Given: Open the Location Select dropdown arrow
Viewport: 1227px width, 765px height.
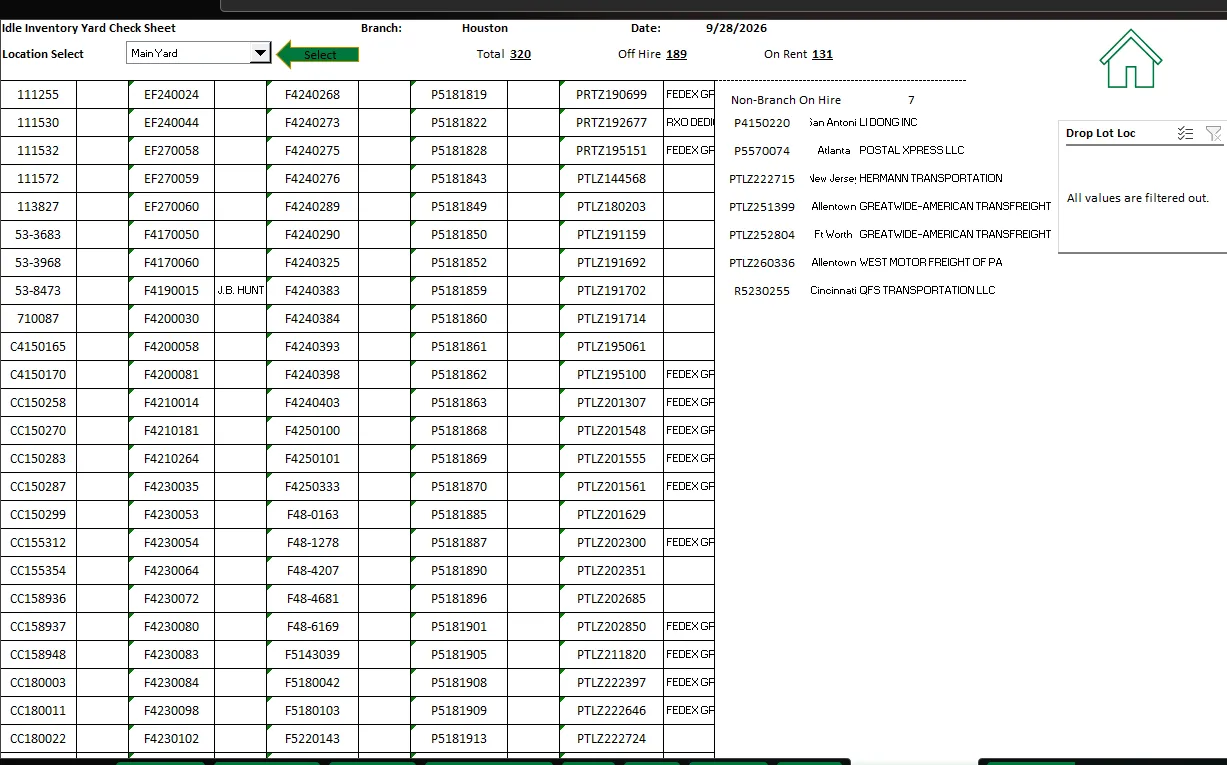Looking at the screenshot, I should pyautogui.click(x=260, y=53).
